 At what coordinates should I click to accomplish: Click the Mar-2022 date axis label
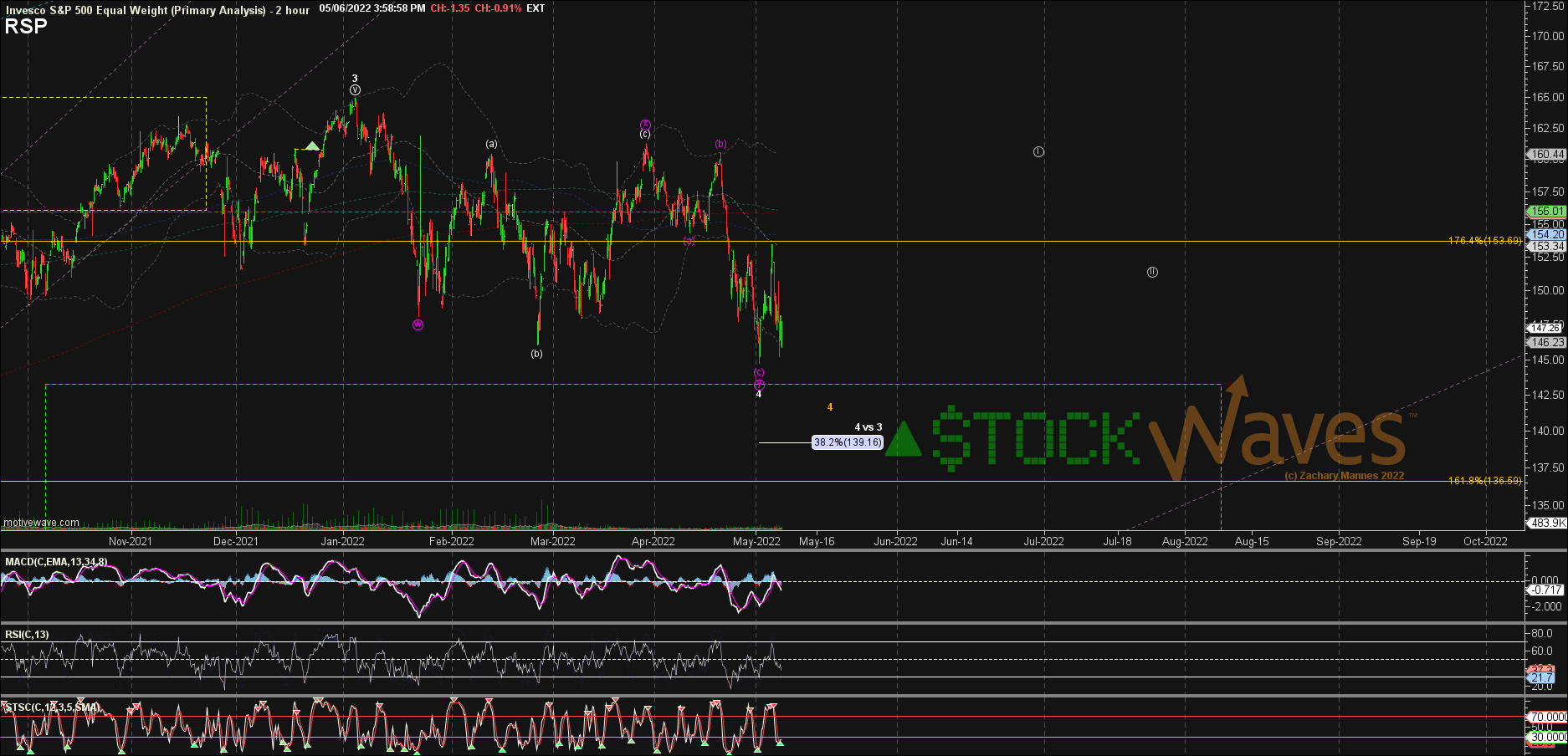(553, 541)
